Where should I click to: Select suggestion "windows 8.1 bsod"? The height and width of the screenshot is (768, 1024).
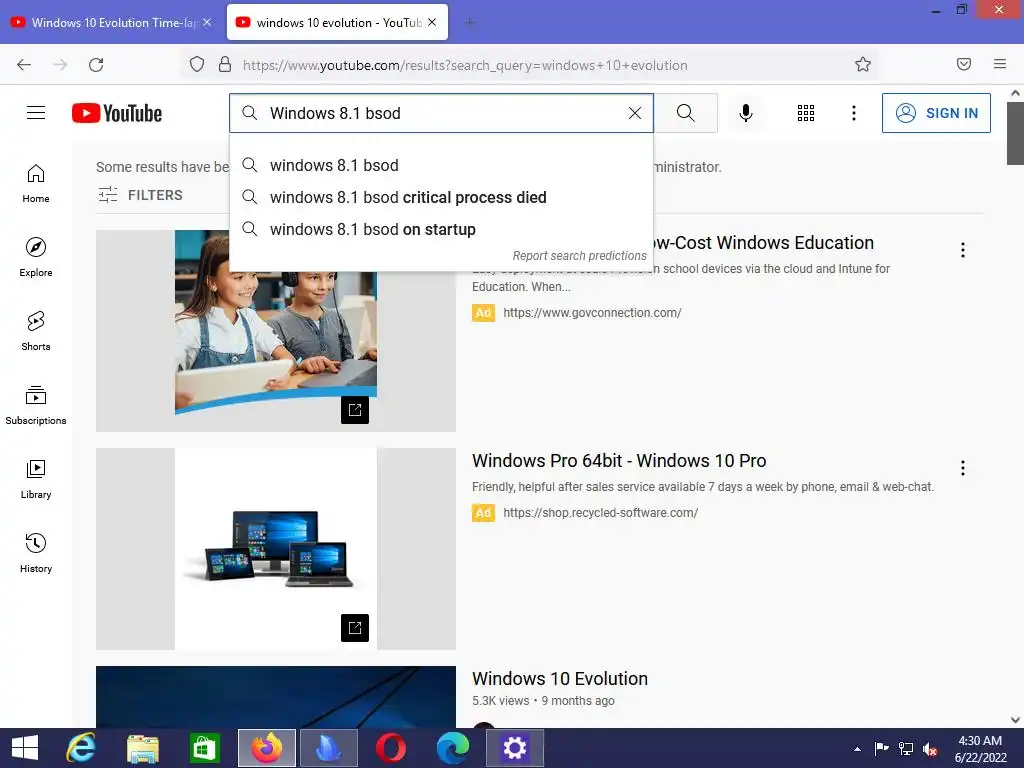coord(441,165)
